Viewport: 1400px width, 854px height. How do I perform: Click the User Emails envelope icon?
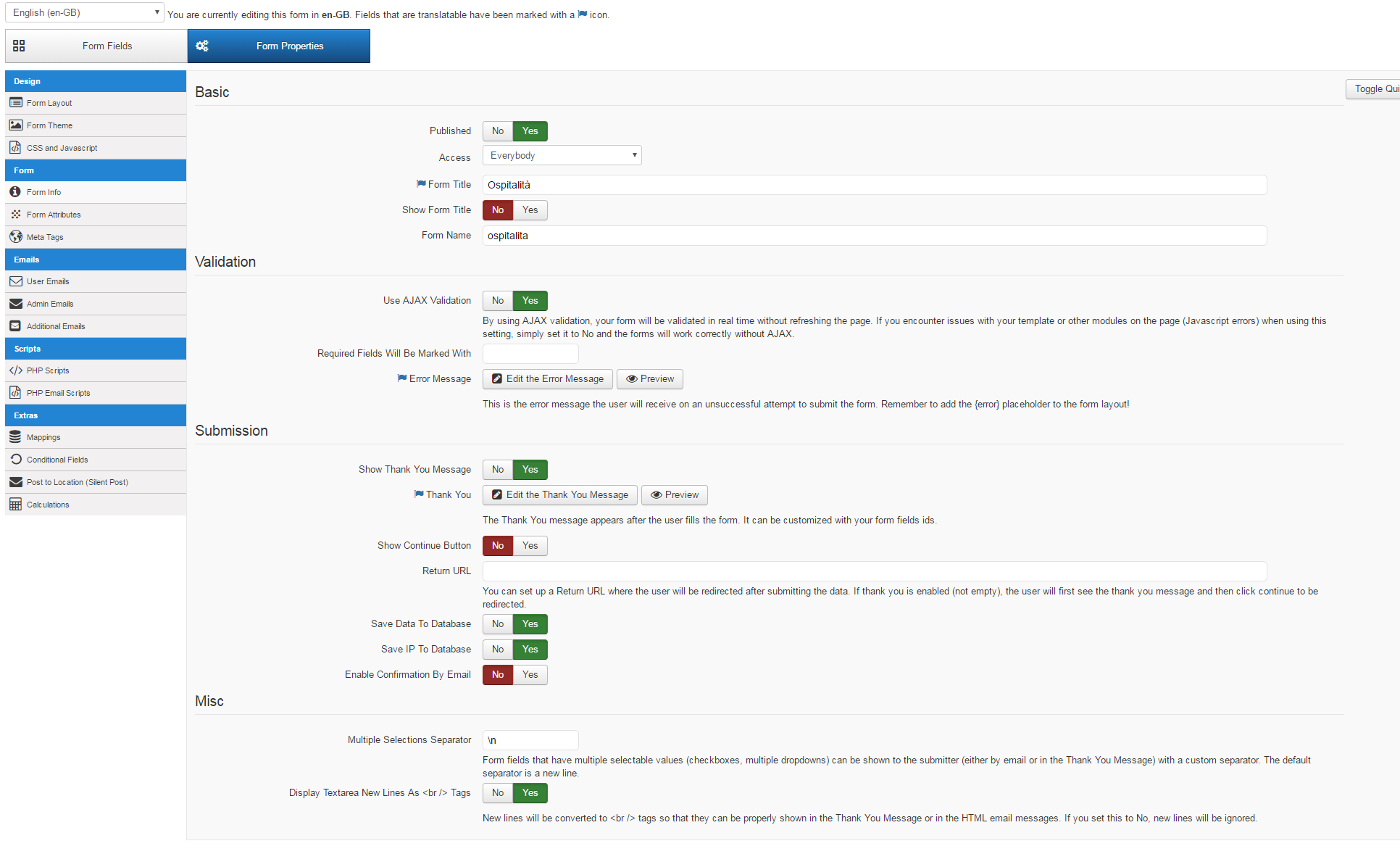pyautogui.click(x=15, y=281)
